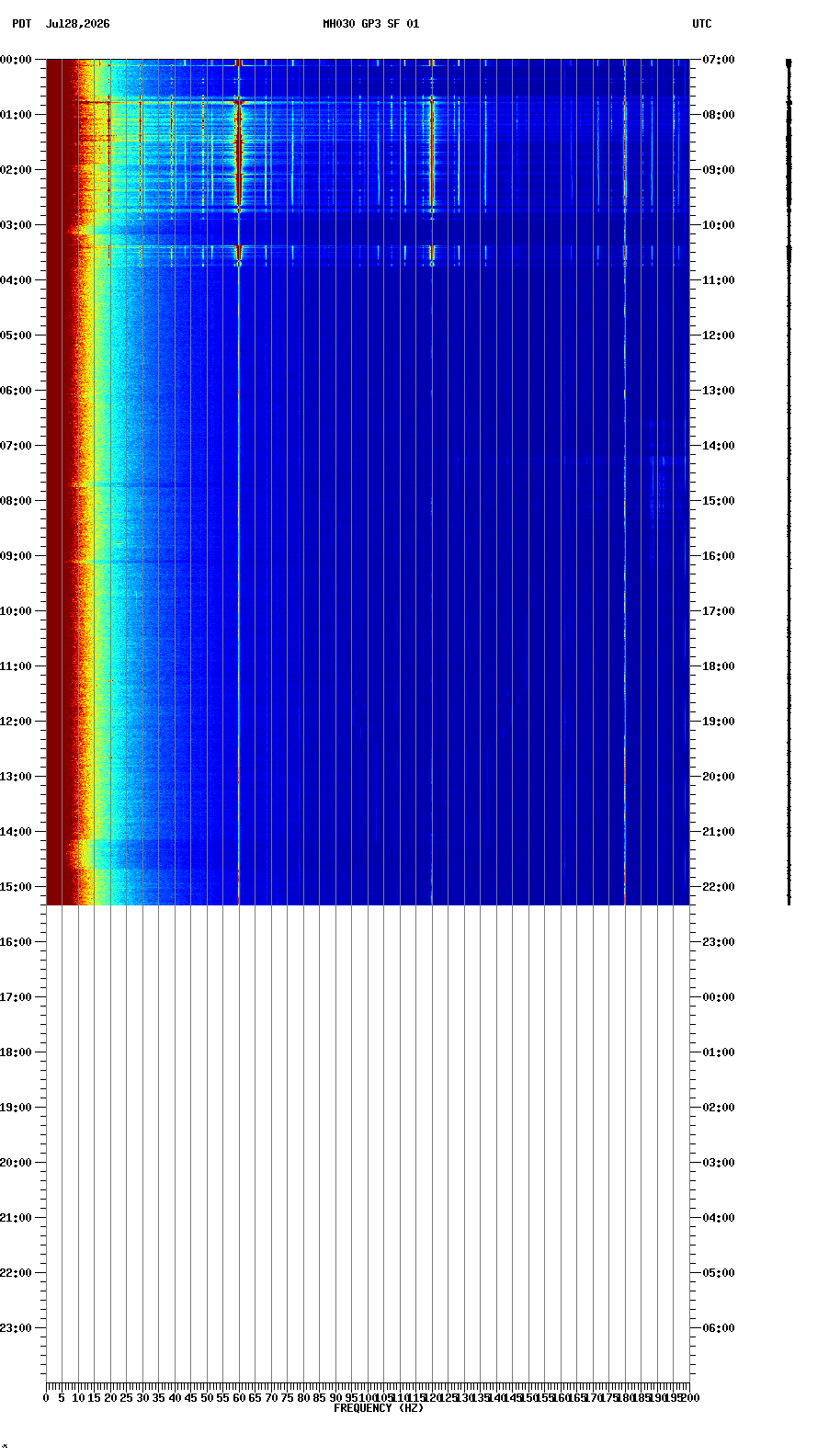Click the 11:00 UTC time label
Image resolution: width=829 pixels, height=1456 pixels.
(x=719, y=280)
